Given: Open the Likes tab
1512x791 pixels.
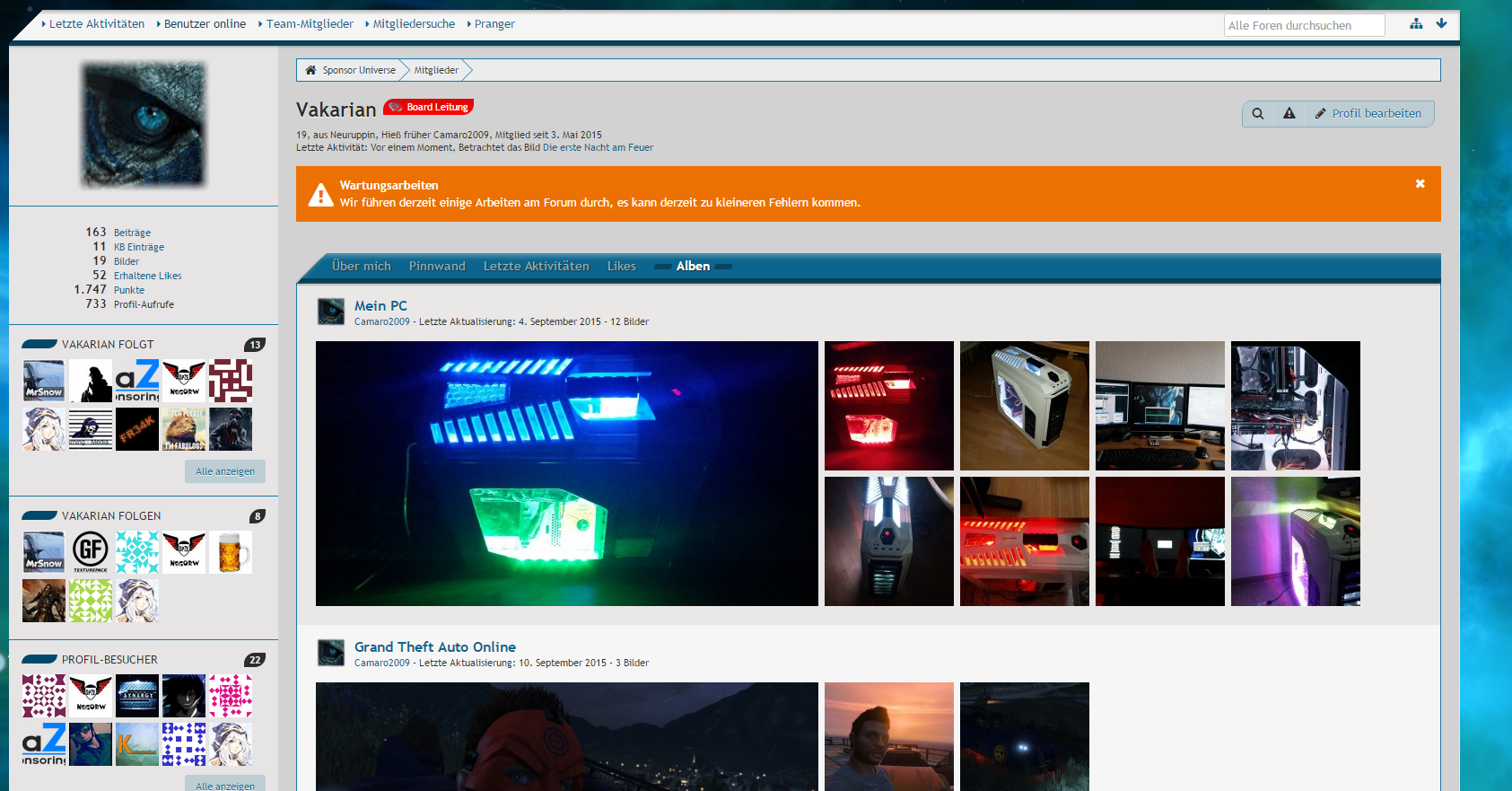Looking at the screenshot, I should [621, 267].
